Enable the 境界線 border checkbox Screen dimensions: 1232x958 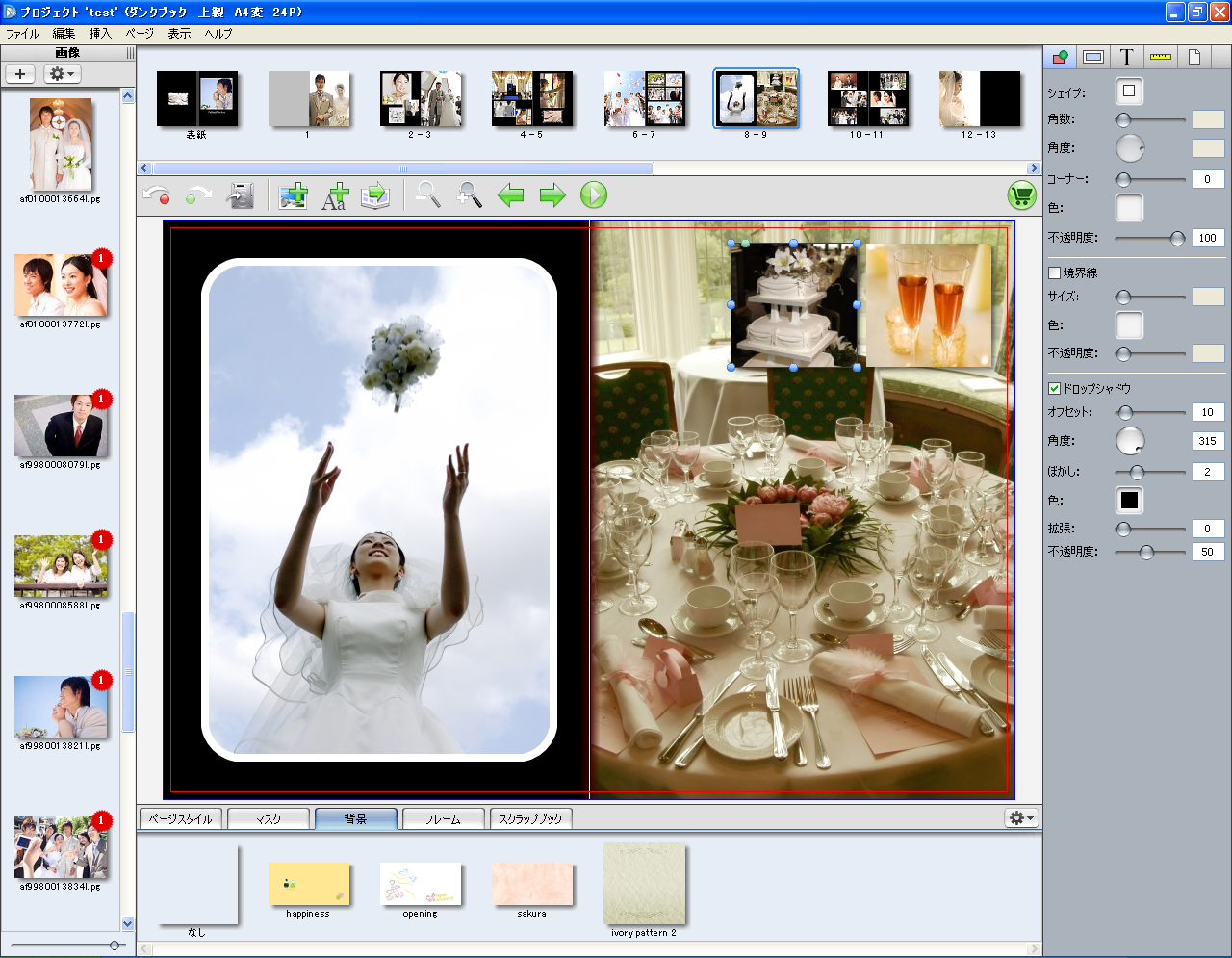tap(1054, 273)
